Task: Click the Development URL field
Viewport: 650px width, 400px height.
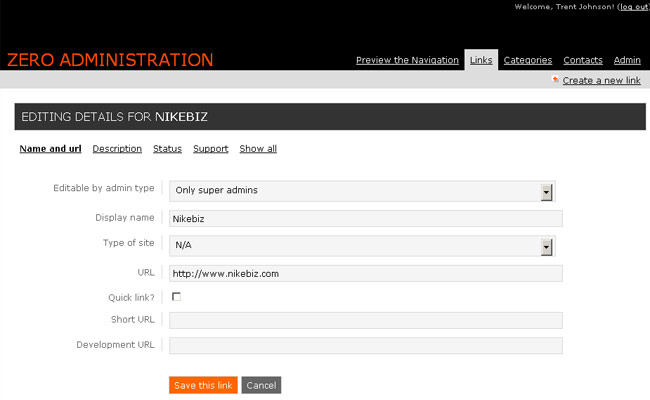Action: click(x=365, y=345)
